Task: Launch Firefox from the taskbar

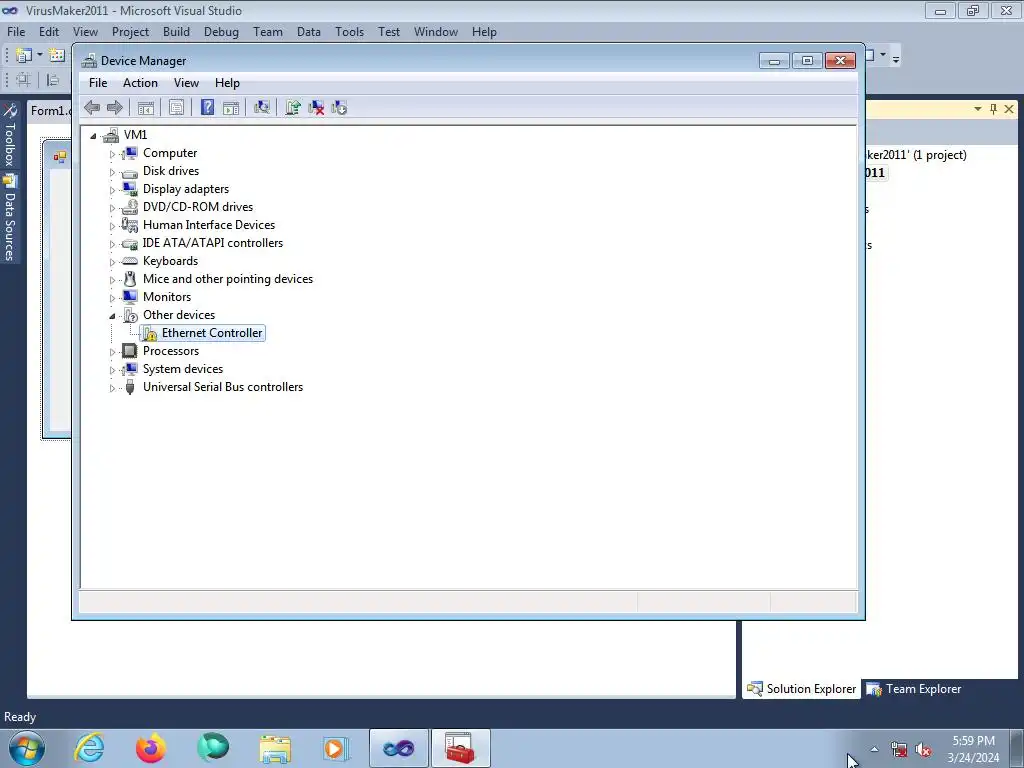Action: pyautogui.click(x=151, y=748)
